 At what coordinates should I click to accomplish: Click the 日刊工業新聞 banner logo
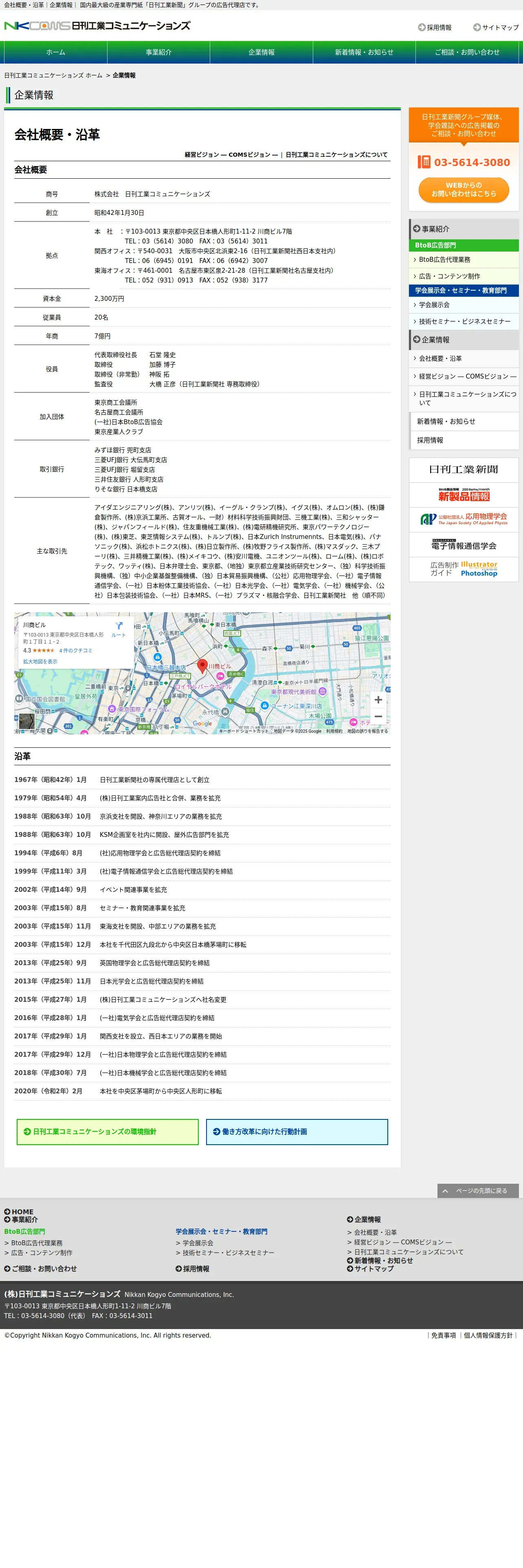pyautogui.click(x=464, y=470)
